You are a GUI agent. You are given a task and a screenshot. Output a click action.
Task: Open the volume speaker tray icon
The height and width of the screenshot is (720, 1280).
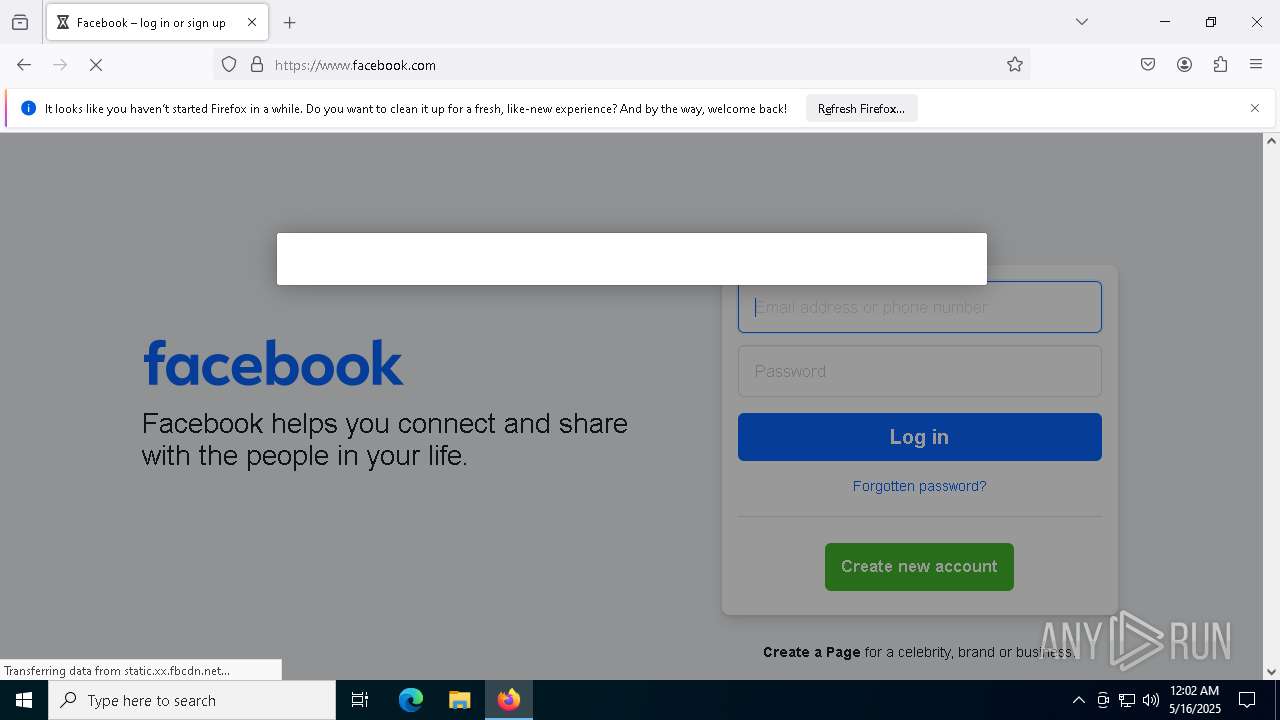click(x=1151, y=700)
